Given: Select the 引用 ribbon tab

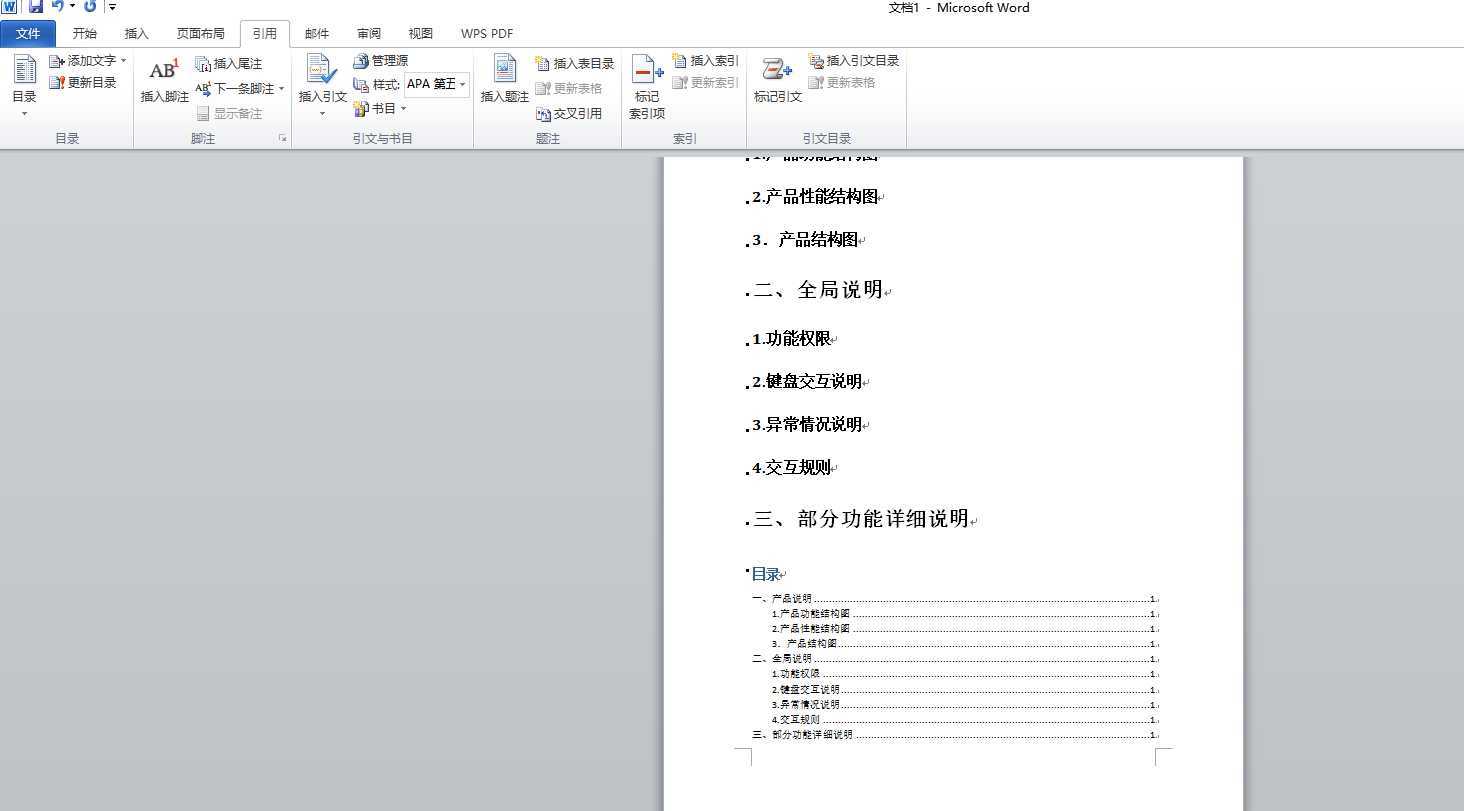Looking at the screenshot, I should (265, 34).
